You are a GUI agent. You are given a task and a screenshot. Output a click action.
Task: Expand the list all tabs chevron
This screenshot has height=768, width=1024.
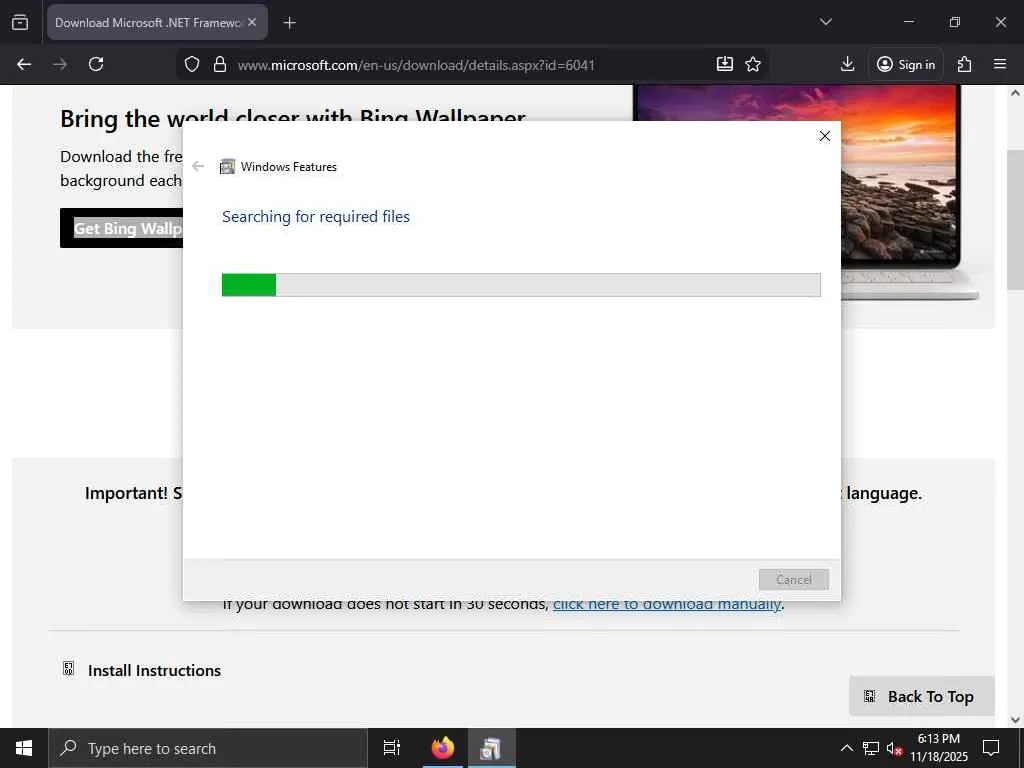pos(825,22)
